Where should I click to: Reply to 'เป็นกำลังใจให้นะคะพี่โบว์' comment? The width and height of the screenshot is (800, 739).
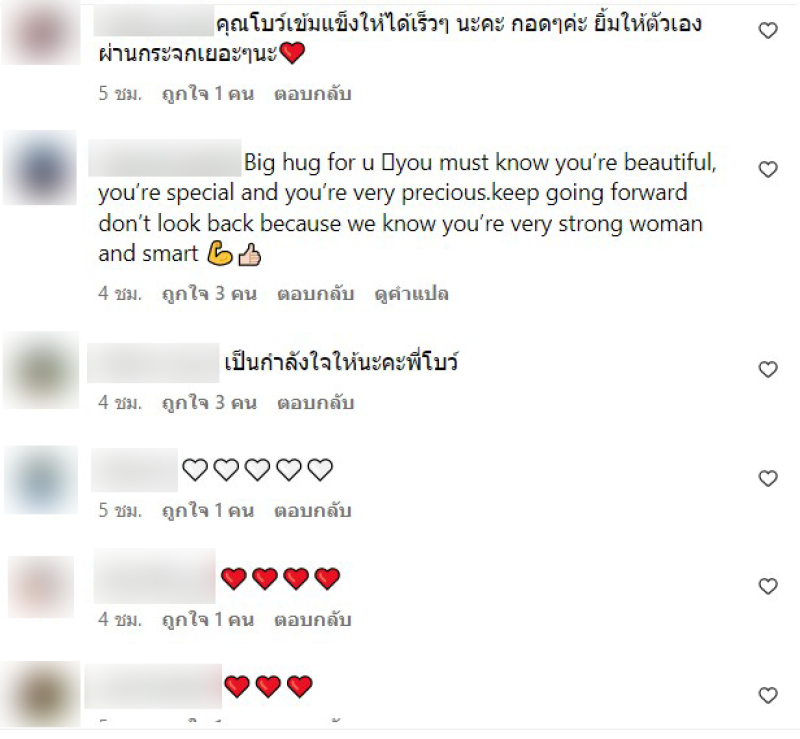315,403
